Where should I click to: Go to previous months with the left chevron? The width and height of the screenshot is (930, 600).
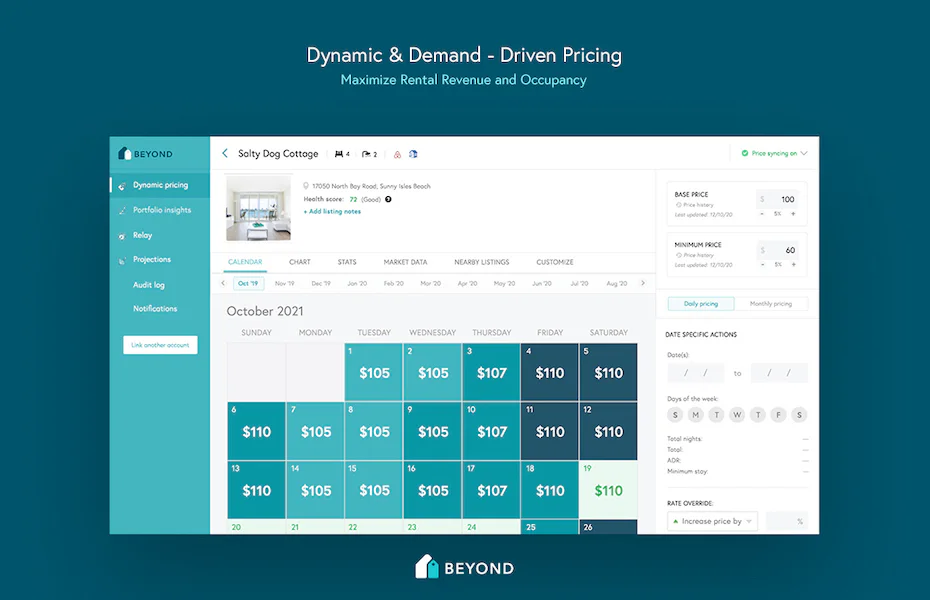223,283
